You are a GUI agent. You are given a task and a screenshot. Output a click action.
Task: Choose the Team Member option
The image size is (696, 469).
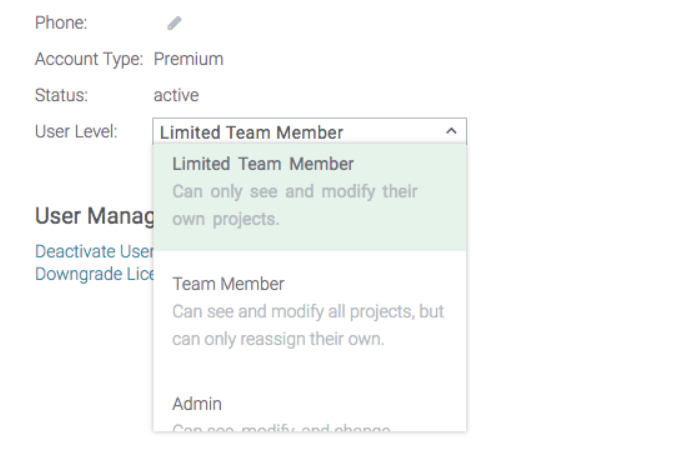(309, 311)
